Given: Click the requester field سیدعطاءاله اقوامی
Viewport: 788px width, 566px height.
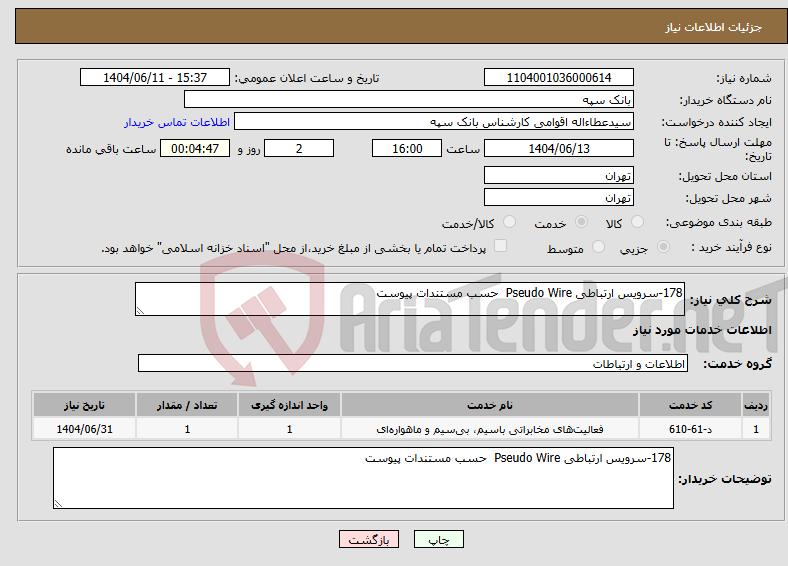Looking at the screenshot, I should coord(434,122).
